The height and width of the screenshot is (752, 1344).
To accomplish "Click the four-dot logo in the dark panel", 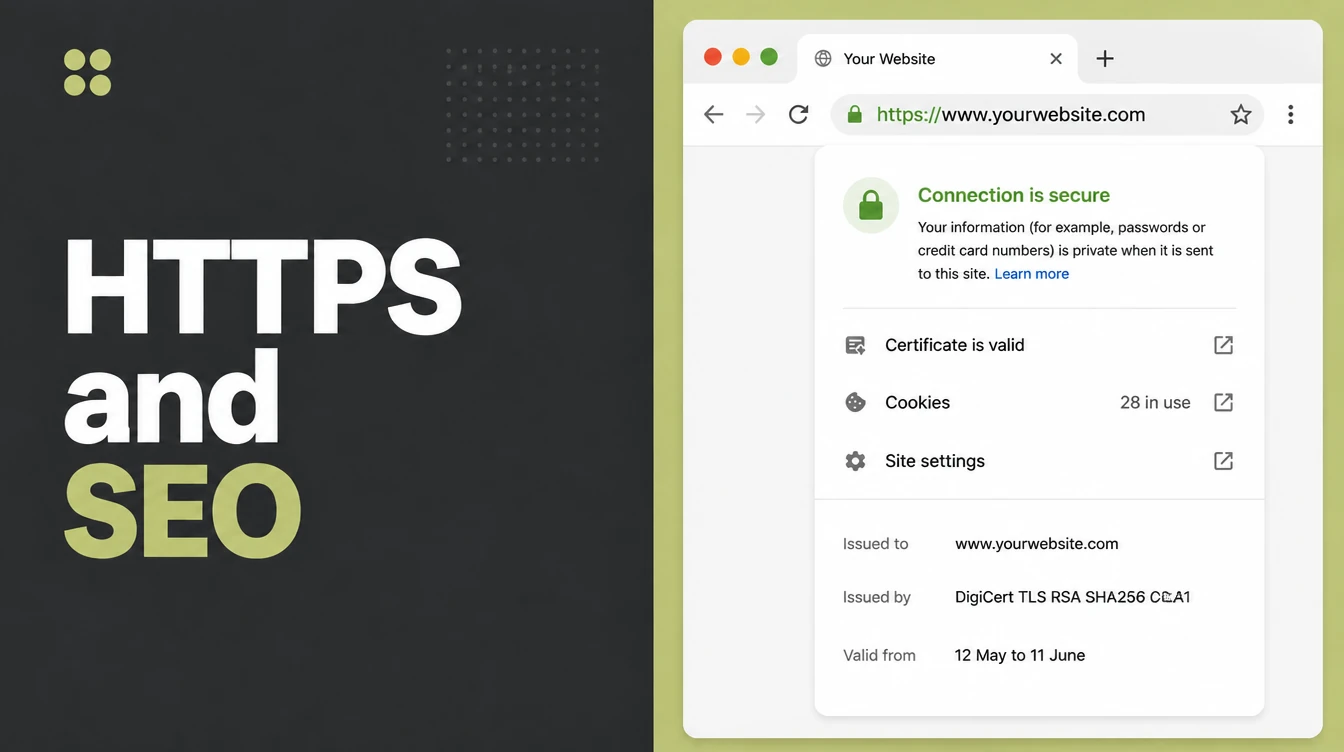I will click(x=87, y=72).
